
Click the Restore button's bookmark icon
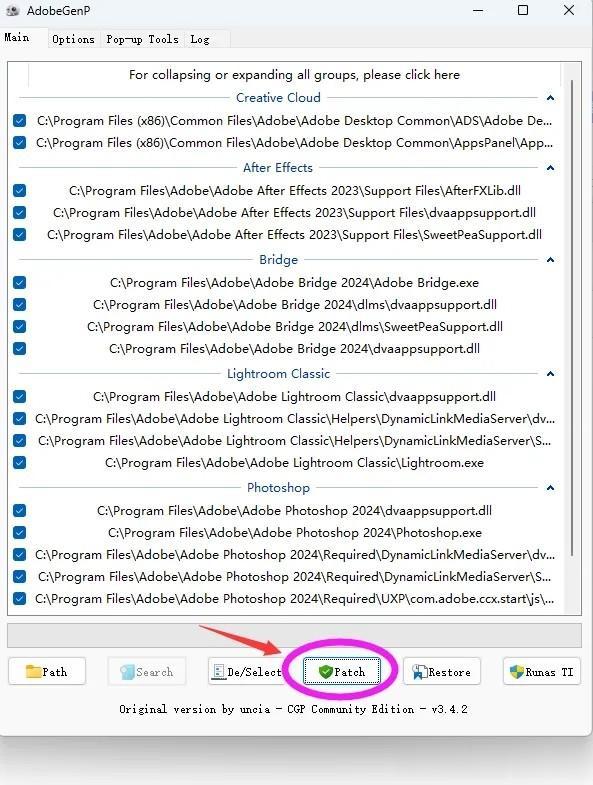[419, 672]
